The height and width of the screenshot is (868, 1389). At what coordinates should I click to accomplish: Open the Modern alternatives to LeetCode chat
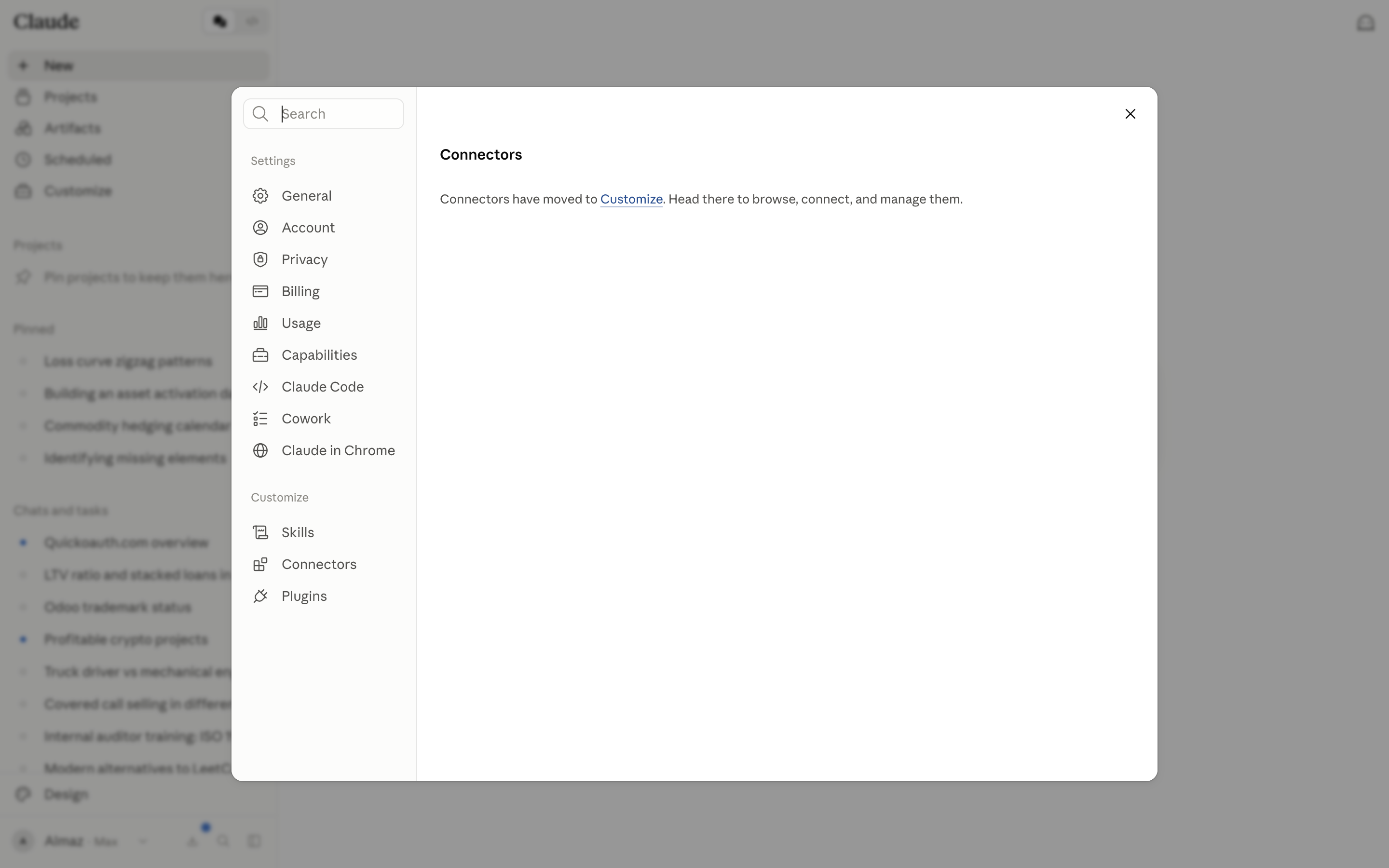(x=138, y=769)
